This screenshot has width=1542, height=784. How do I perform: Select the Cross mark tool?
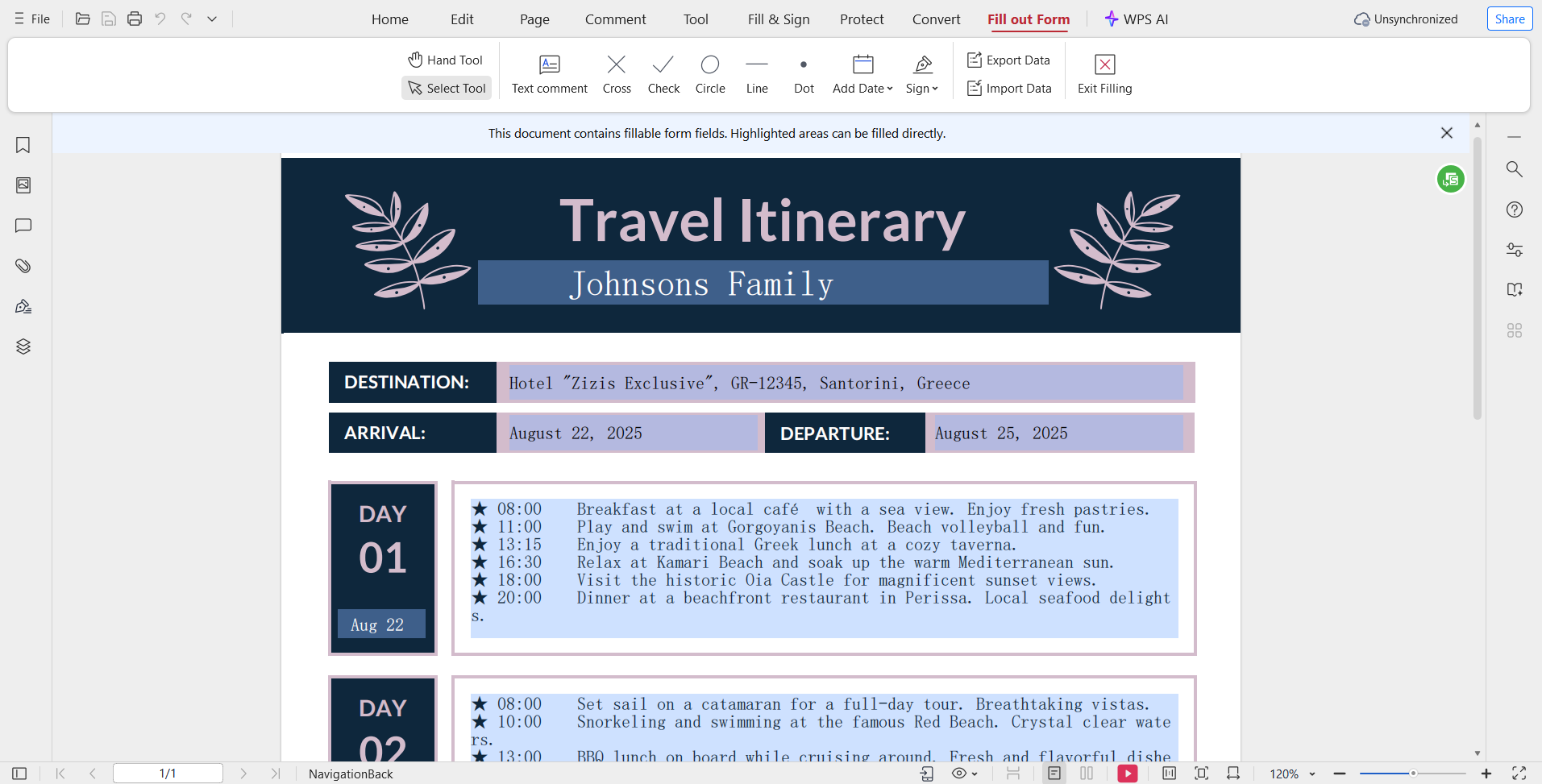617,74
